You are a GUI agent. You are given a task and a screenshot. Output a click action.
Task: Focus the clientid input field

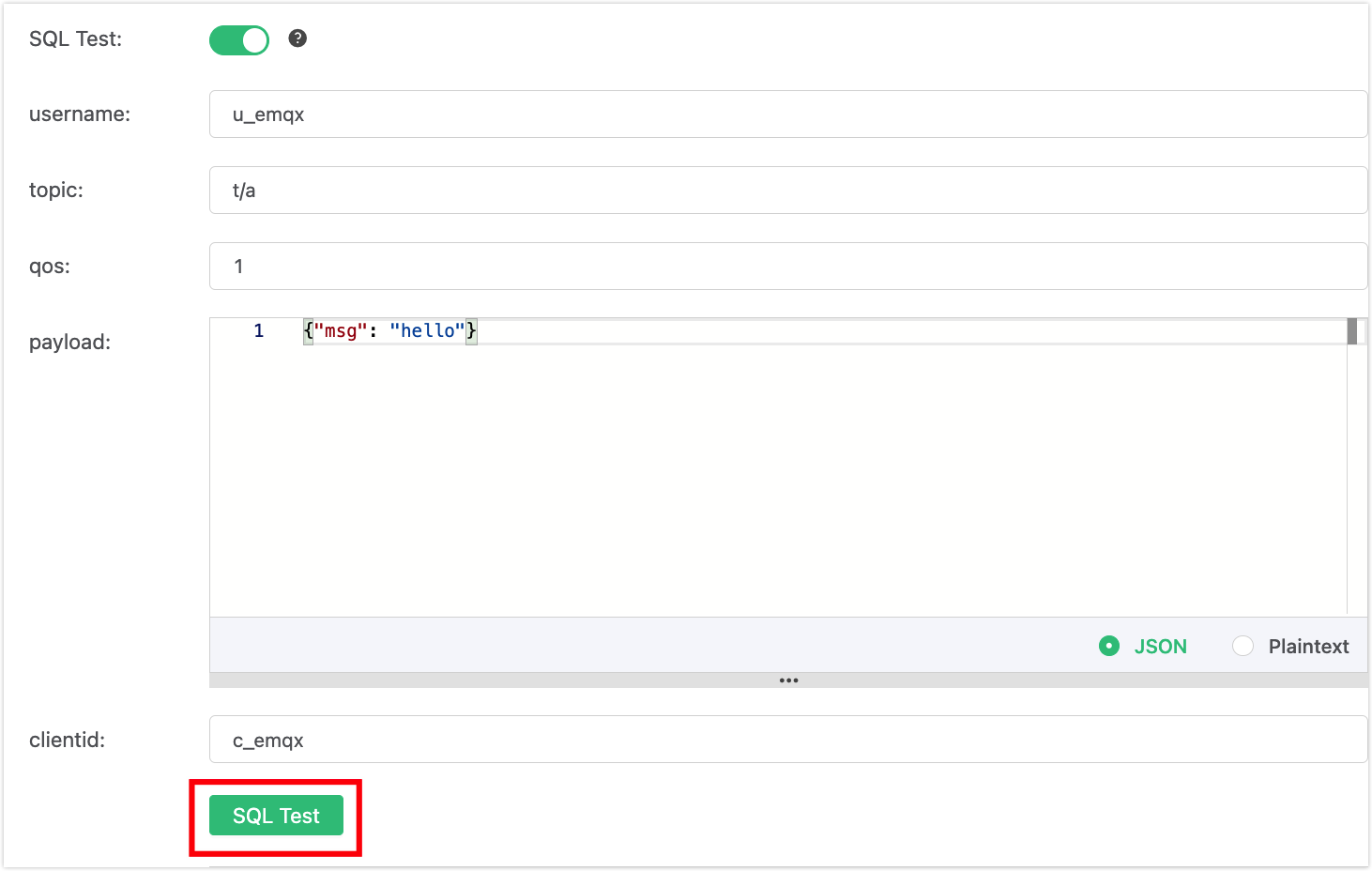[788, 740]
